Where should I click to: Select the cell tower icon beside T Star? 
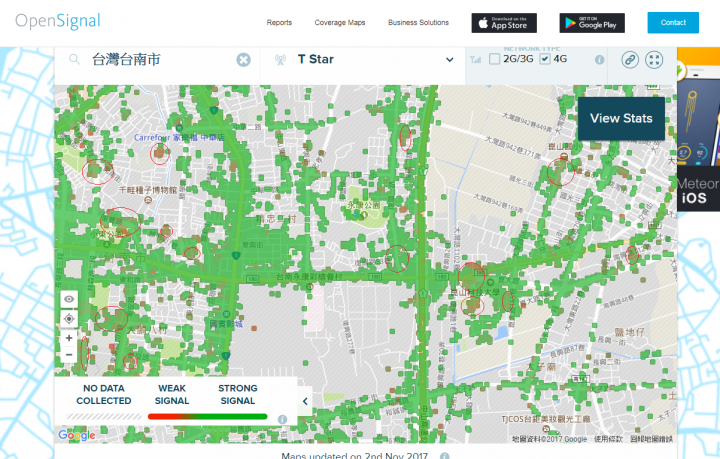280,60
